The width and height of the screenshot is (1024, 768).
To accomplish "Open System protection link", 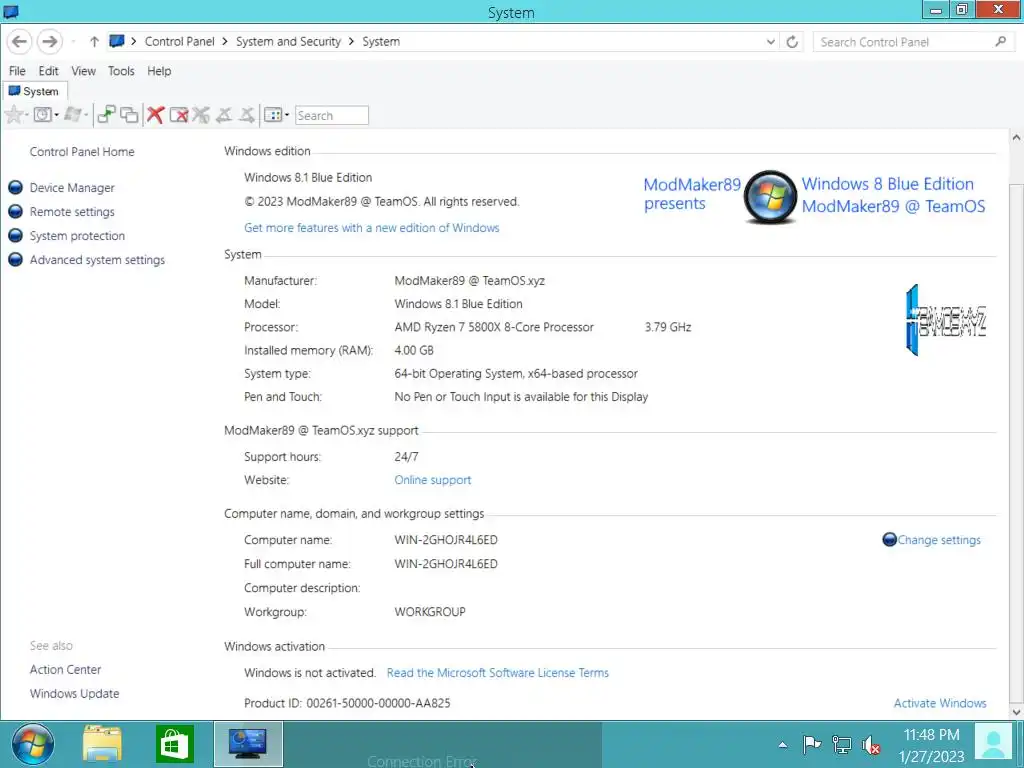I will point(77,236).
